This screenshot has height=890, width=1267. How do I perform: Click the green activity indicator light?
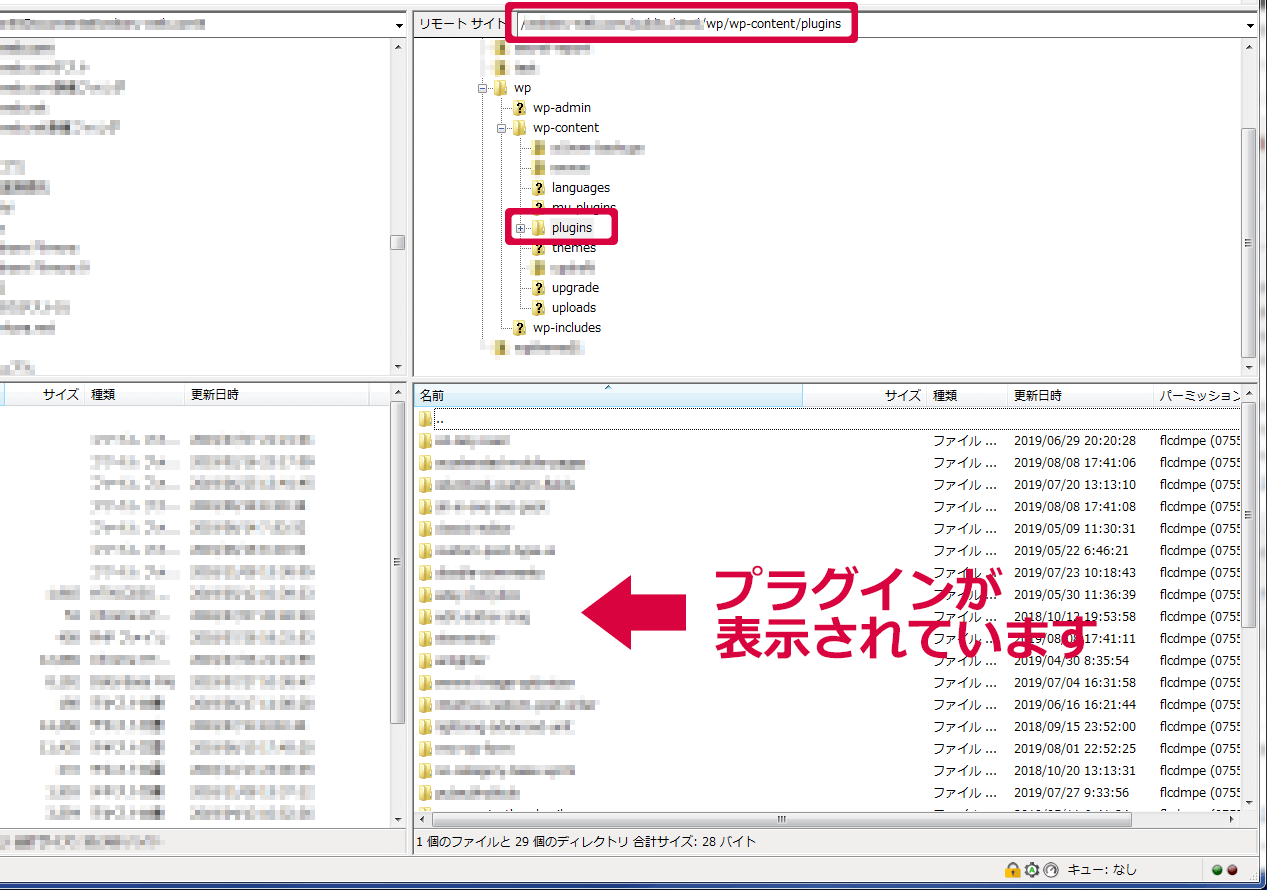pyautogui.click(x=1217, y=870)
